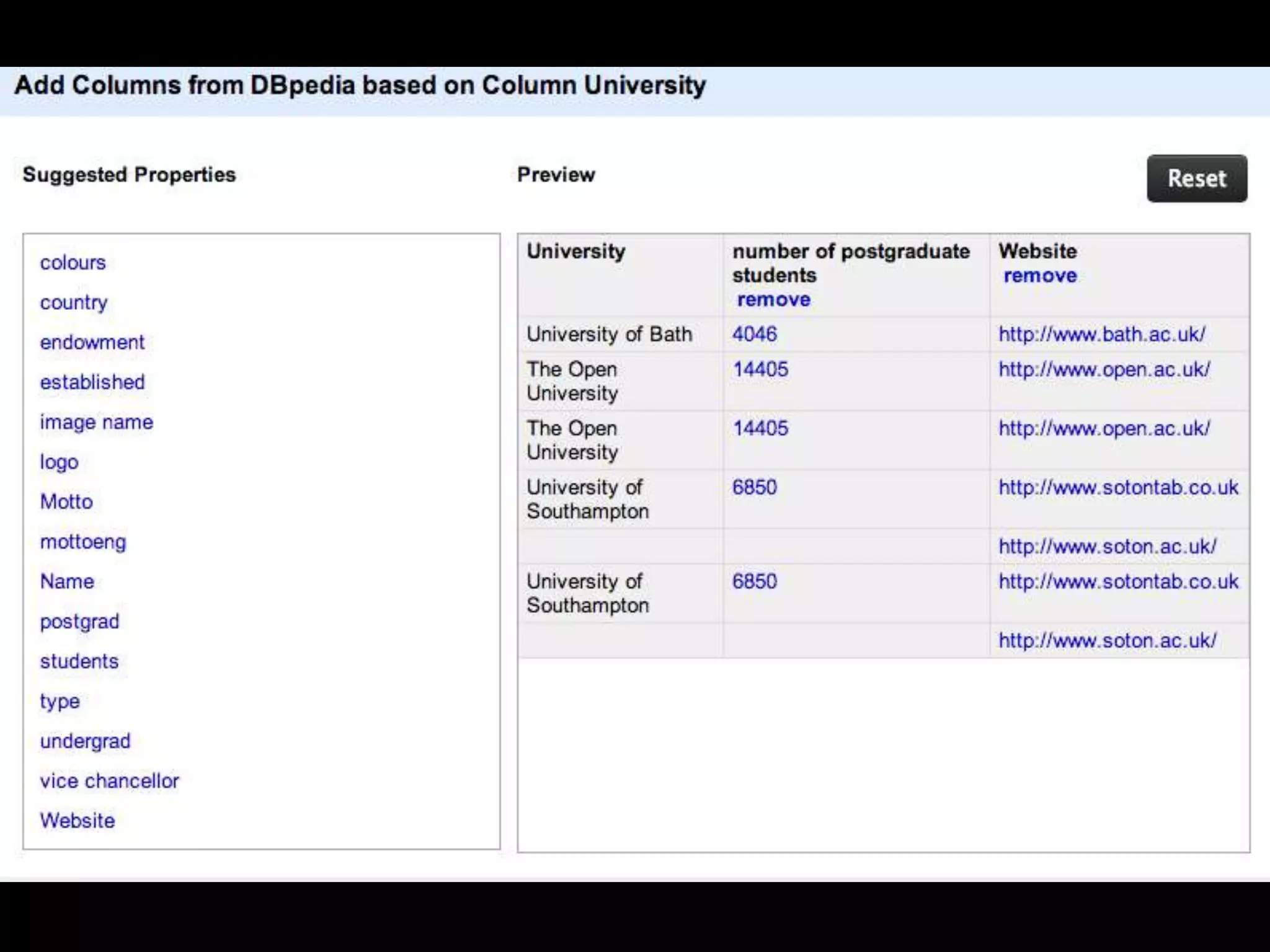Choose the undergrad property
The height and width of the screenshot is (952, 1270).
(x=85, y=741)
